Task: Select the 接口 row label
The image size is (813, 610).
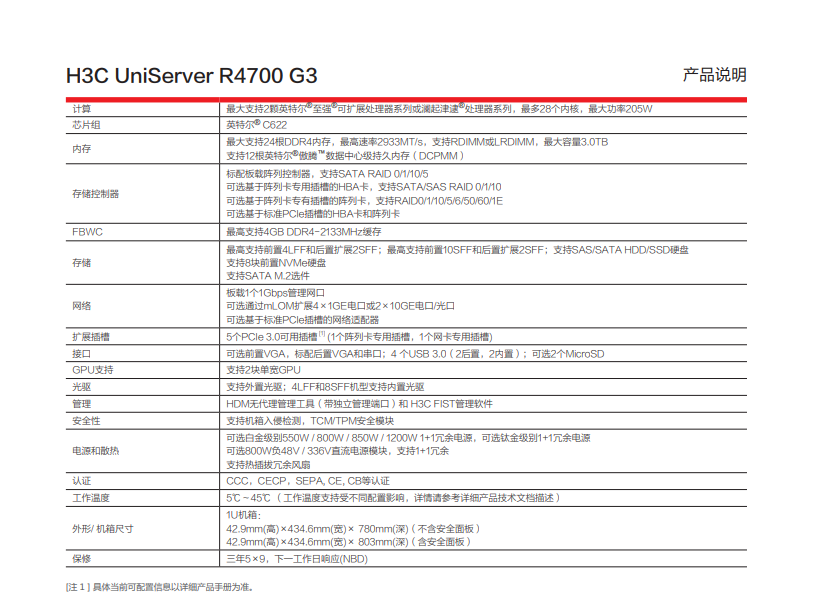Action: (81, 354)
